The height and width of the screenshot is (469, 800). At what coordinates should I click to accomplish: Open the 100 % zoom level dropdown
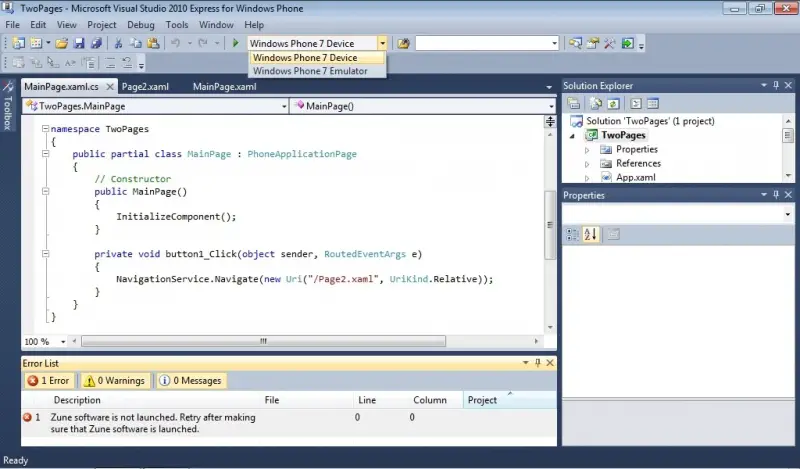point(63,341)
